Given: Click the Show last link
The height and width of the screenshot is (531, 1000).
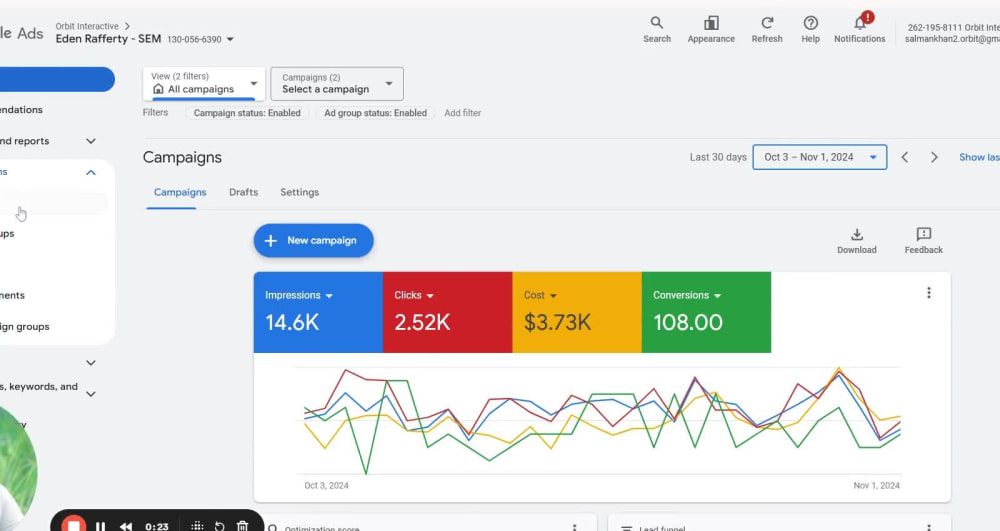Looking at the screenshot, I should (x=979, y=157).
